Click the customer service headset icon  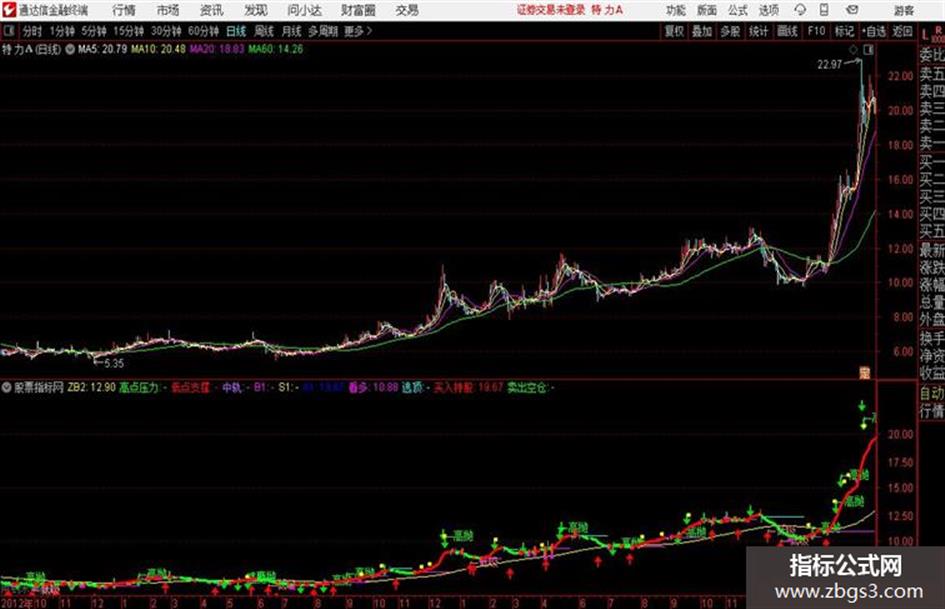(x=800, y=10)
